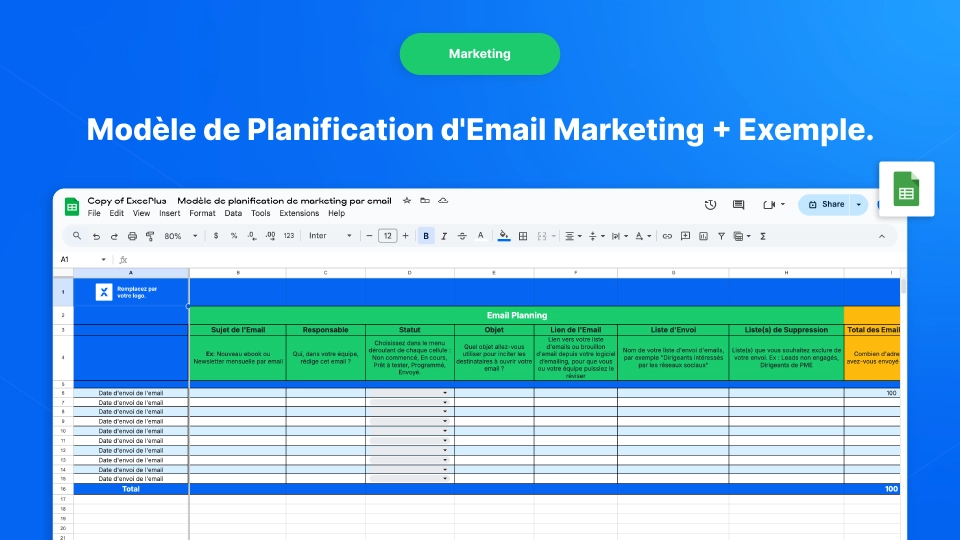Screen dimensions: 960x540
Task: Click the insert link icon
Action: pos(667,236)
